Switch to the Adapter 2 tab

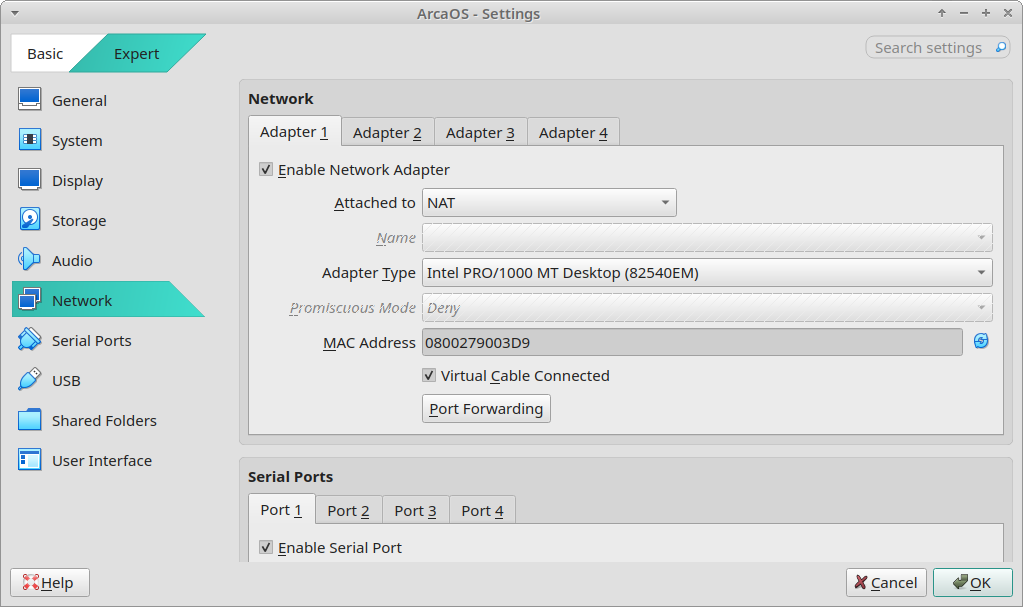point(388,132)
